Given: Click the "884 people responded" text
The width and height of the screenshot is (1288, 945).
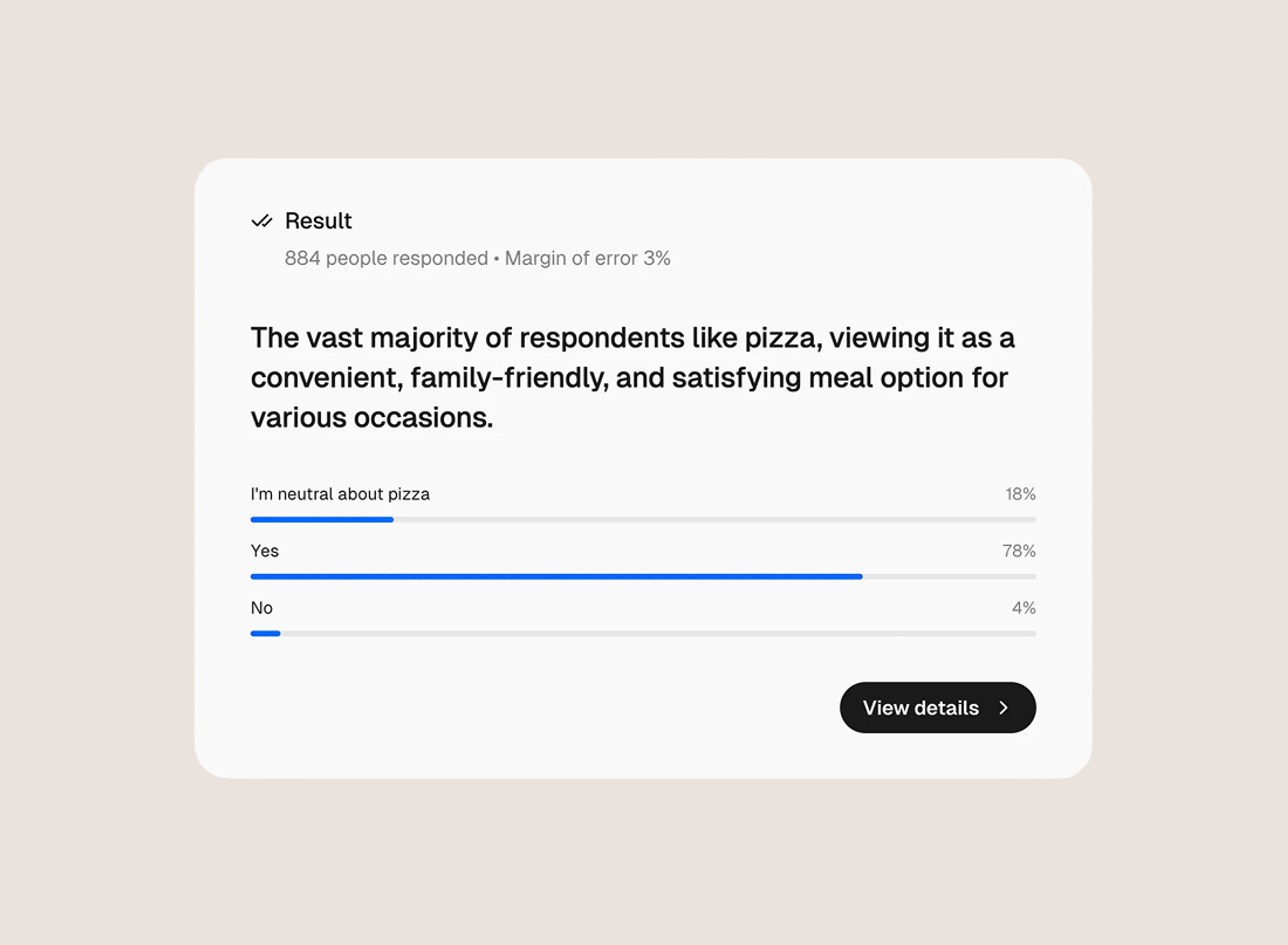Looking at the screenshot, I should pos(386,258).
